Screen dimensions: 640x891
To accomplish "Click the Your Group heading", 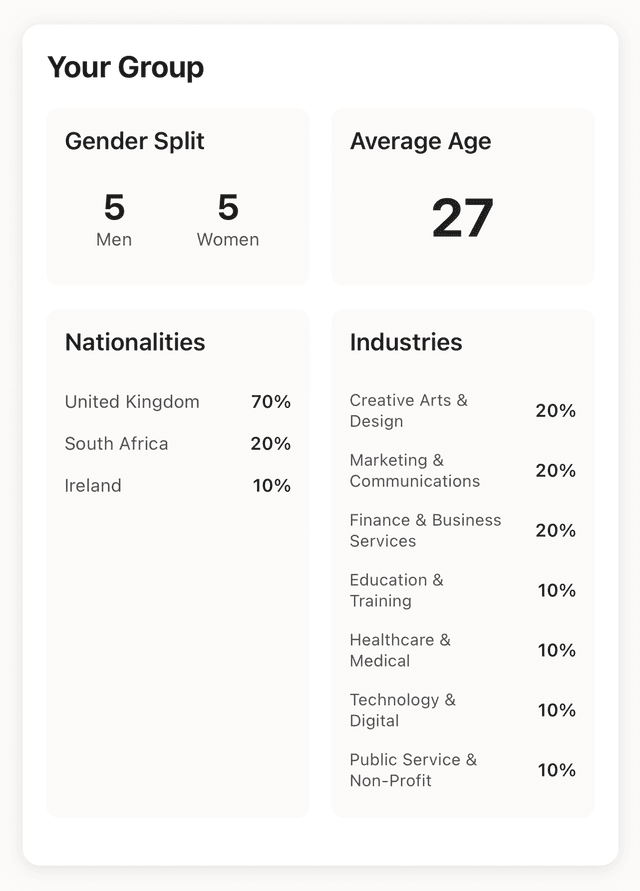I will point(125,67).
